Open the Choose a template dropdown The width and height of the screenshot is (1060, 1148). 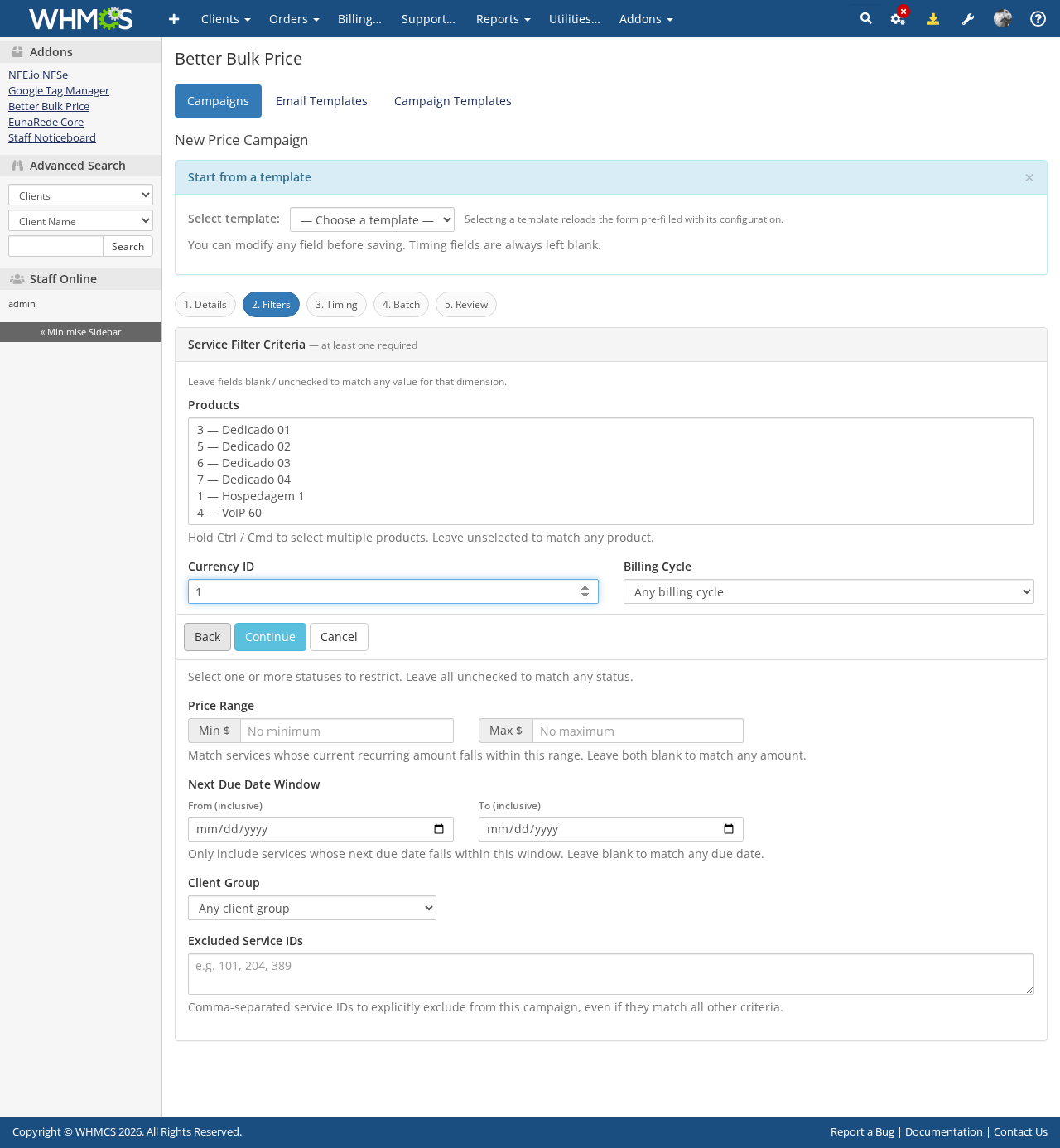tap(372, 219)
